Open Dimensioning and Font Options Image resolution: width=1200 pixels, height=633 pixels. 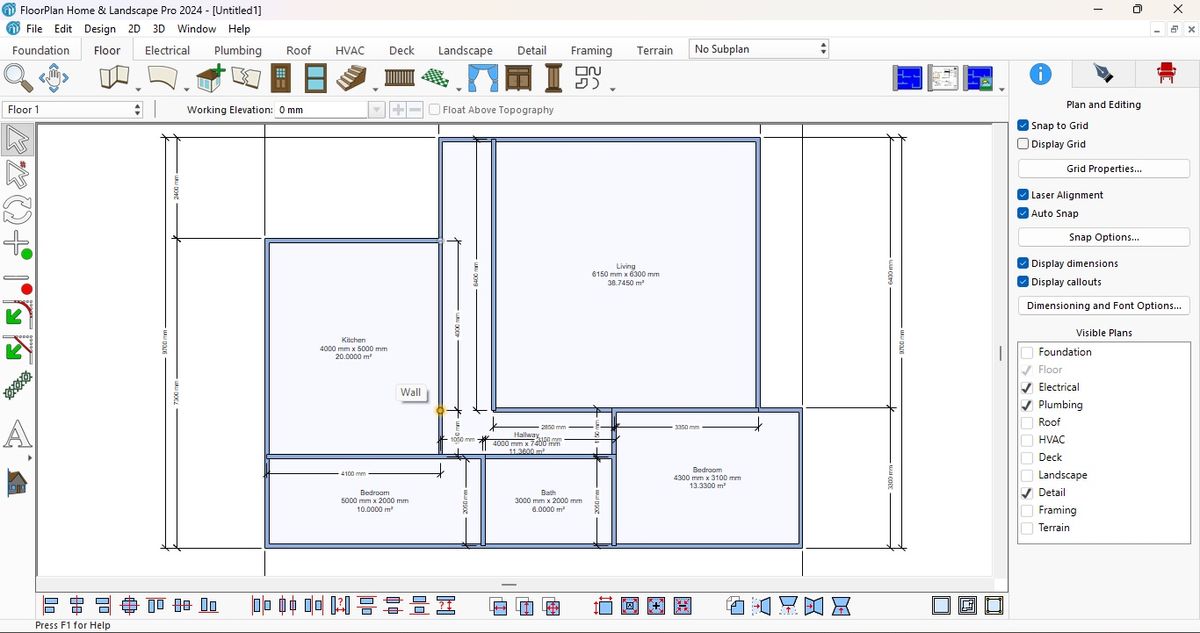point(1103,305)
